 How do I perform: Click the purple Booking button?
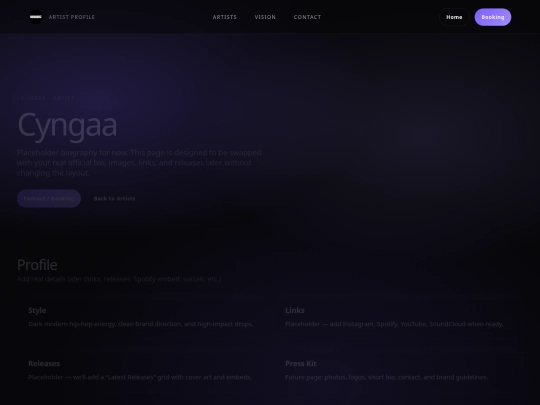[x=493, y=17]
